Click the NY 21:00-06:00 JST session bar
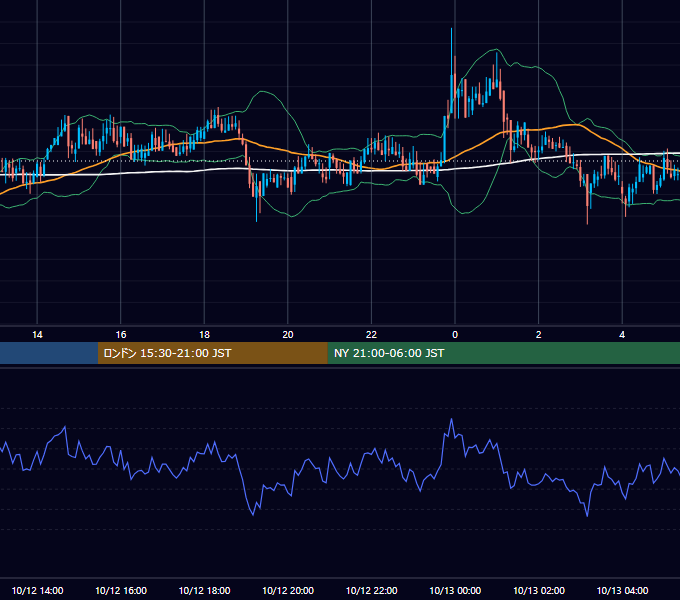This screenshot has height=600, width=680. click(503, 353)
